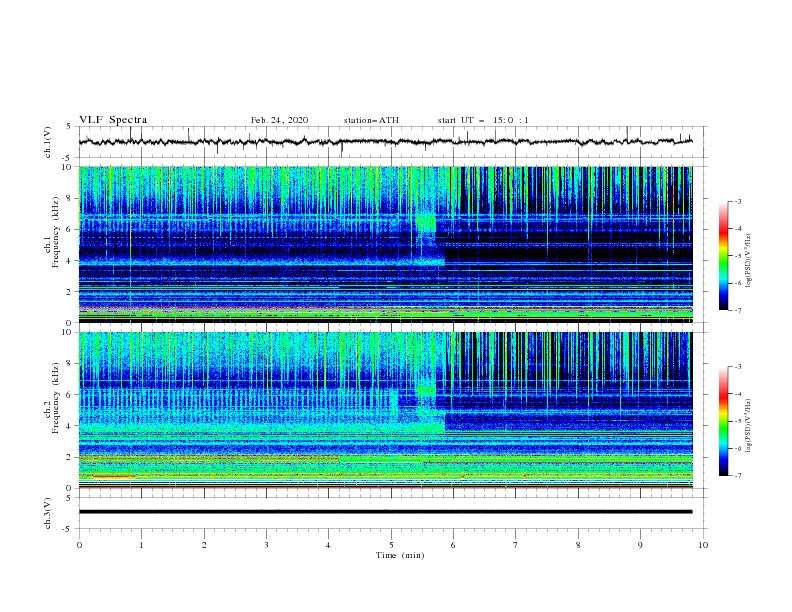Image resolution: width=792 pixels, height=612 pixels.
Task: Click tick label "9" on the Time axis
Action: coord(640,545)
